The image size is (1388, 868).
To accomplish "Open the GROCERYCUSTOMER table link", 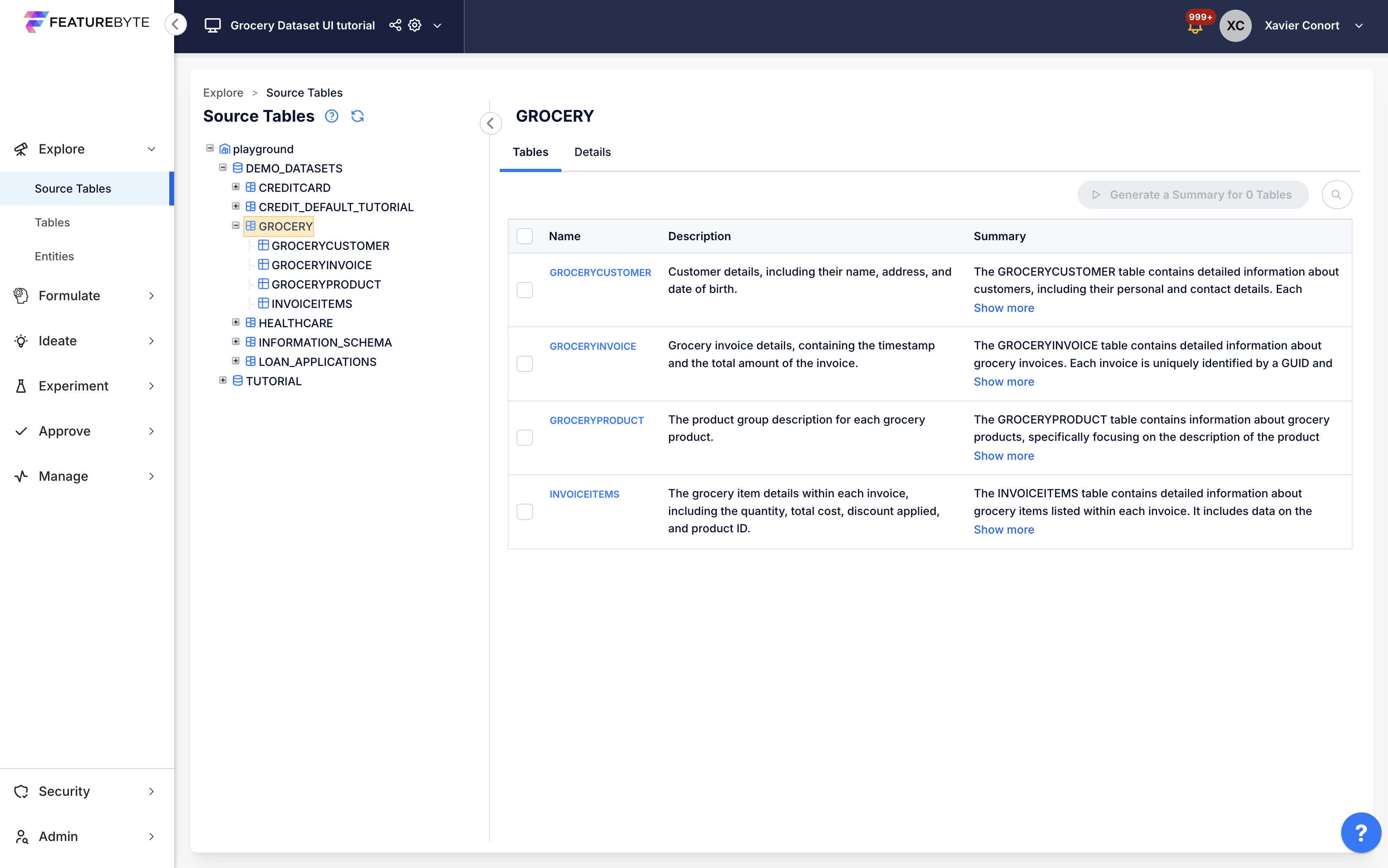I will (600, 273).
